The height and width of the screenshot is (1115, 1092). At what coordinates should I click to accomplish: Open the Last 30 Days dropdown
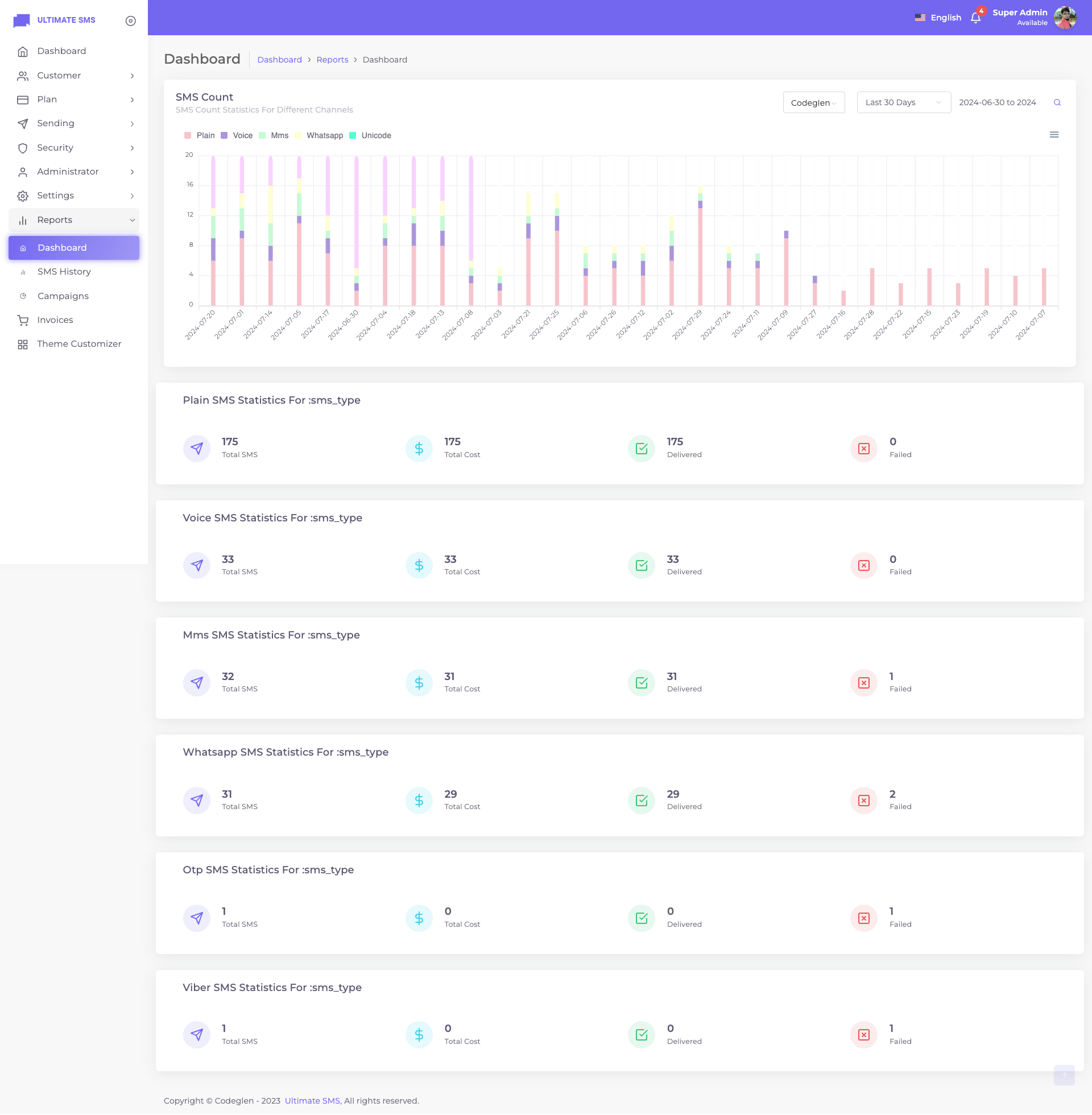[903, 102]
